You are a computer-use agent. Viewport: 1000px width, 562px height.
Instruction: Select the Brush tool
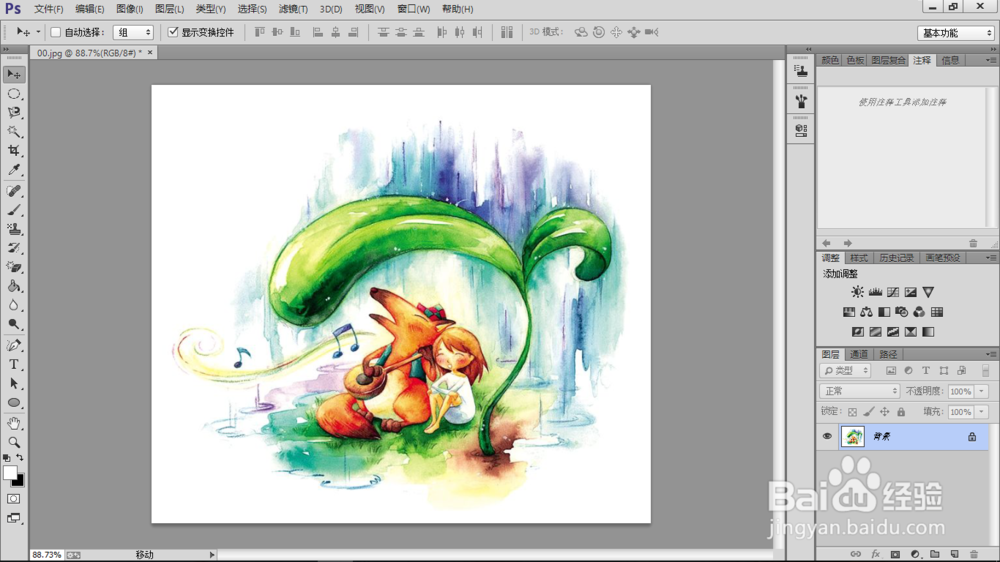pyautogui.click(x=13, y=210)
